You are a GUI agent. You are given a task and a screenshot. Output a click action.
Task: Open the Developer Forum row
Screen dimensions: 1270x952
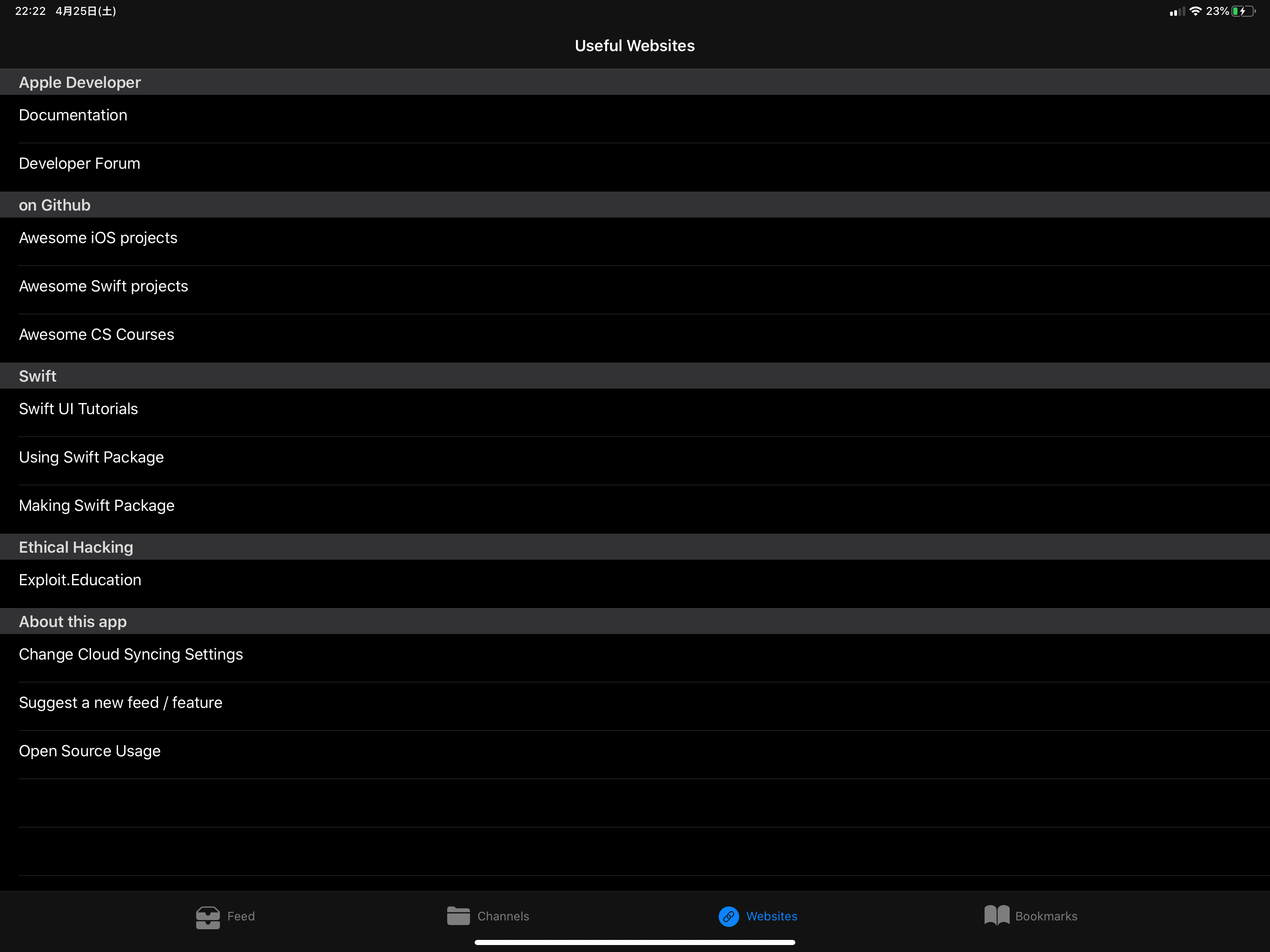(635, 167)
